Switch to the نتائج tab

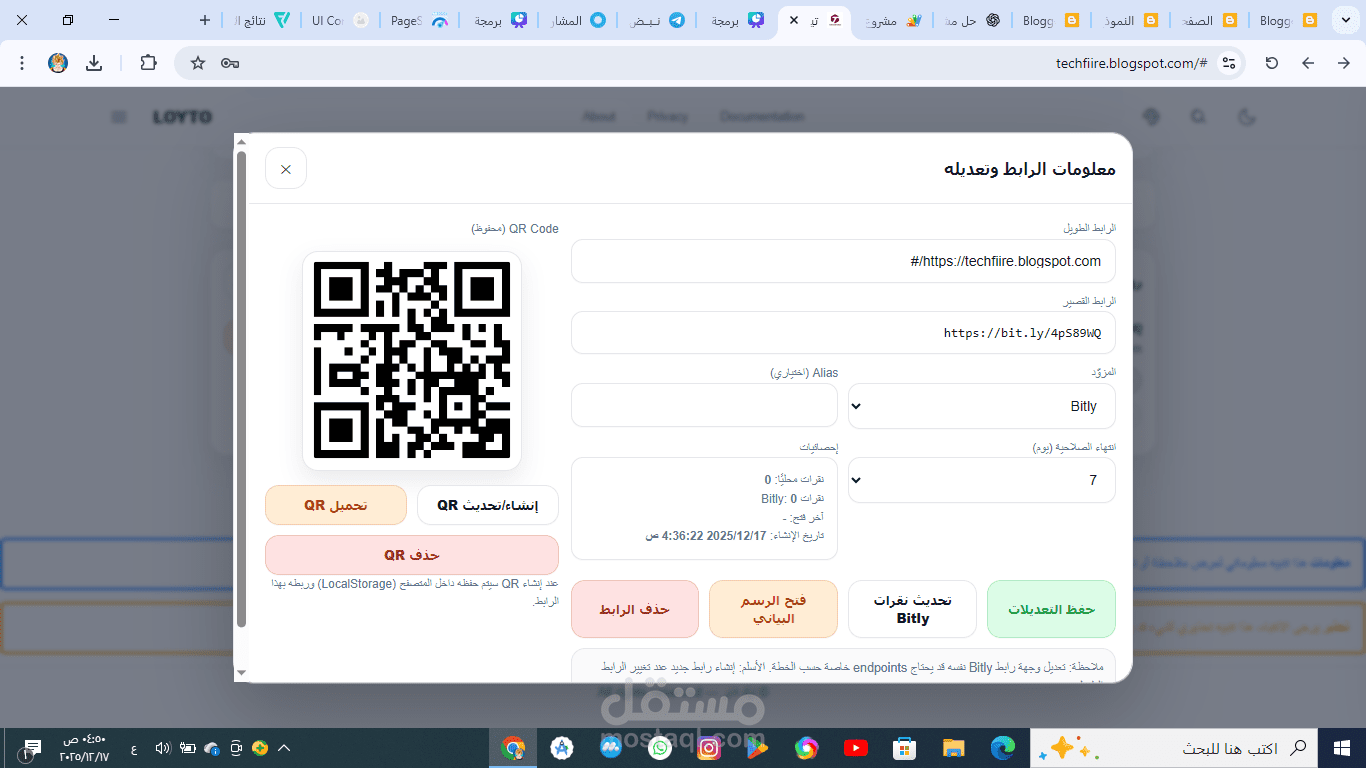260,20
